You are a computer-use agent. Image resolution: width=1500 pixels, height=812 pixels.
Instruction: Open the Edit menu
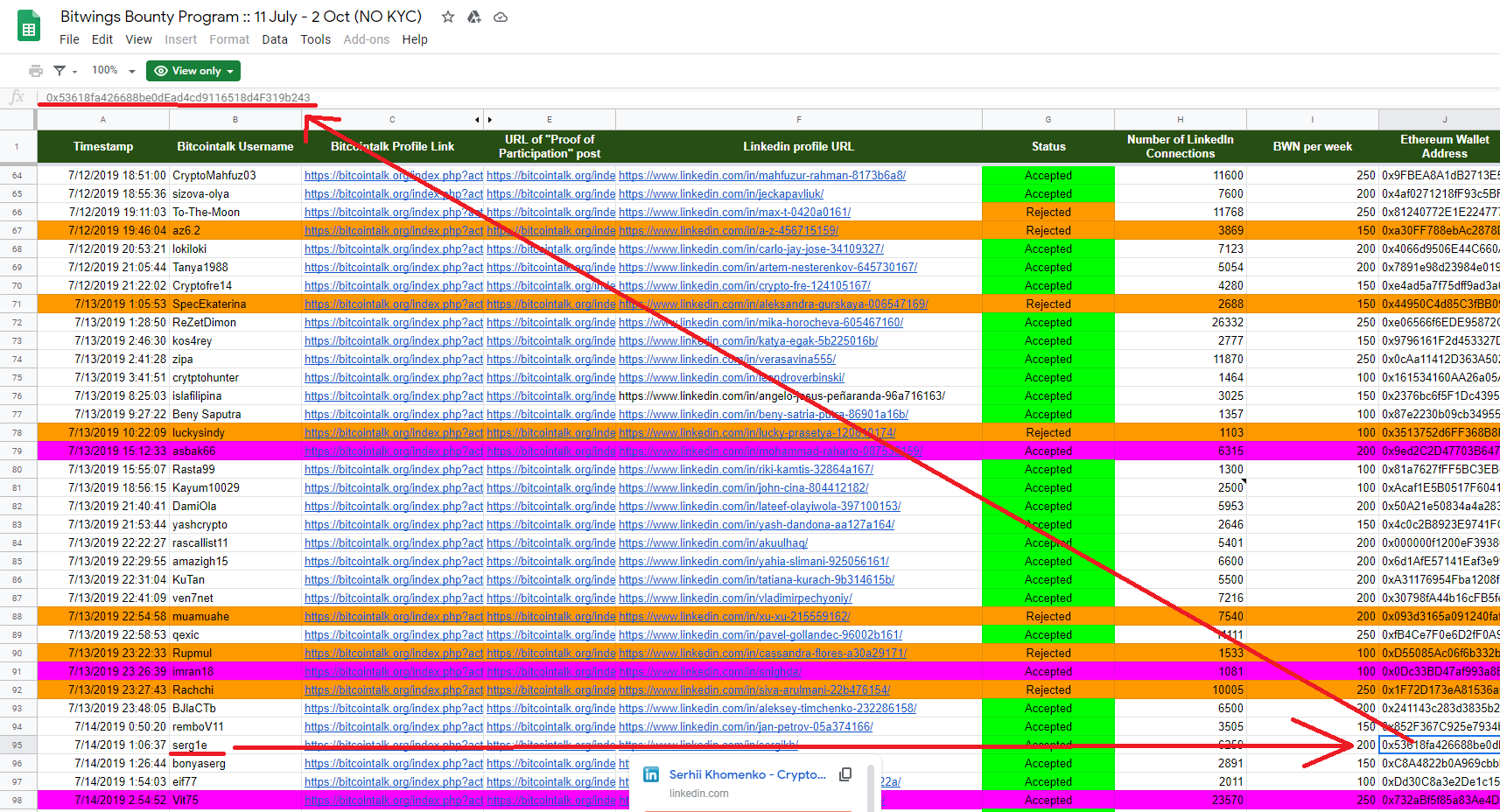[102, 39]
